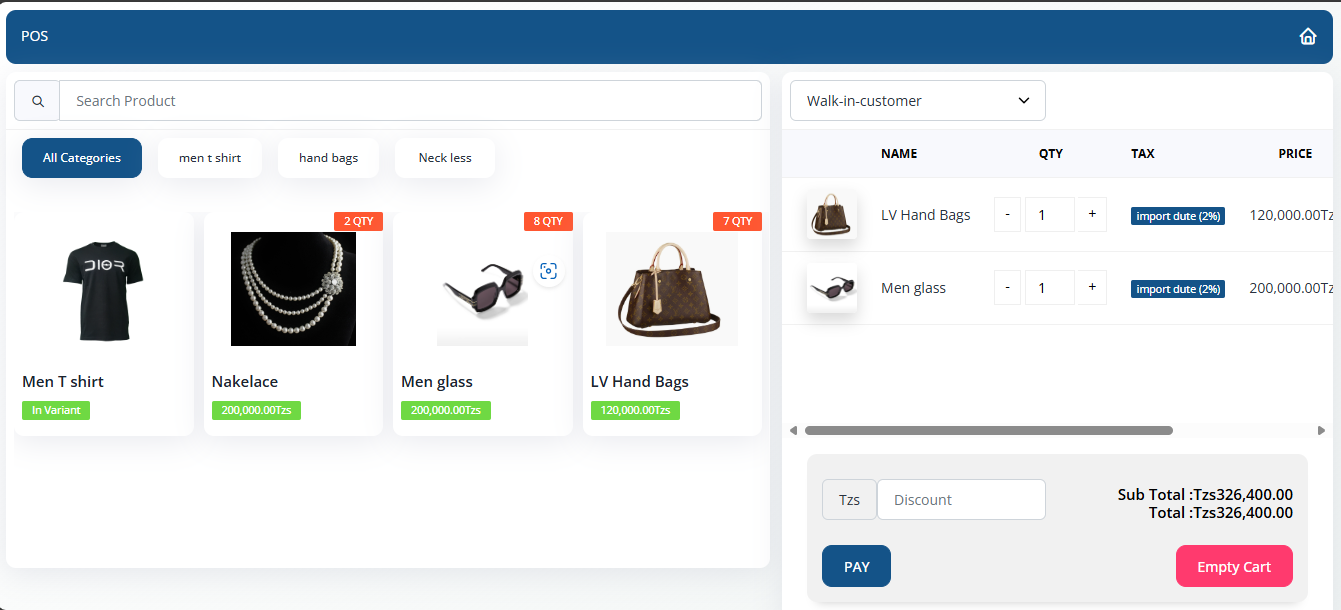Increase LV Hand Bags quantity with plus
The image size is (1341, 610).
tap(1092, 214)
